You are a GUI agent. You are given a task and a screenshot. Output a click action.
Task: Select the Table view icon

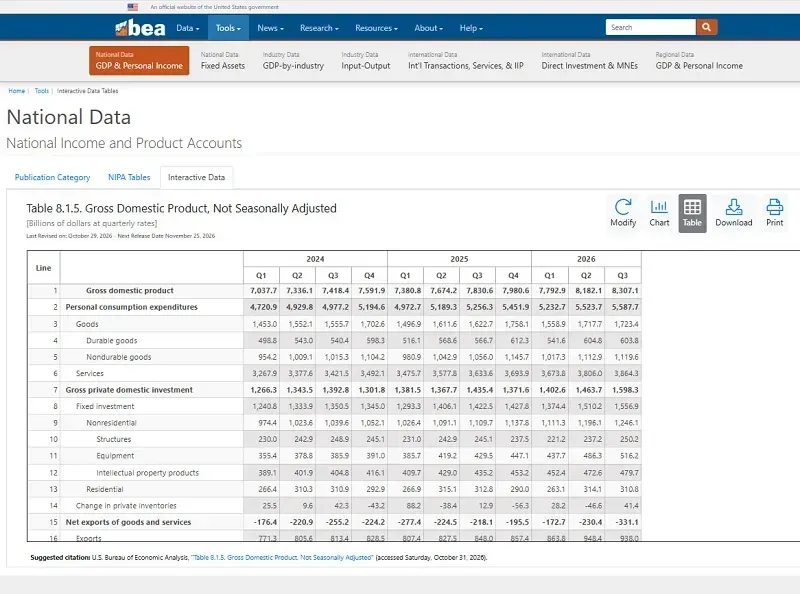click(692, 207)
